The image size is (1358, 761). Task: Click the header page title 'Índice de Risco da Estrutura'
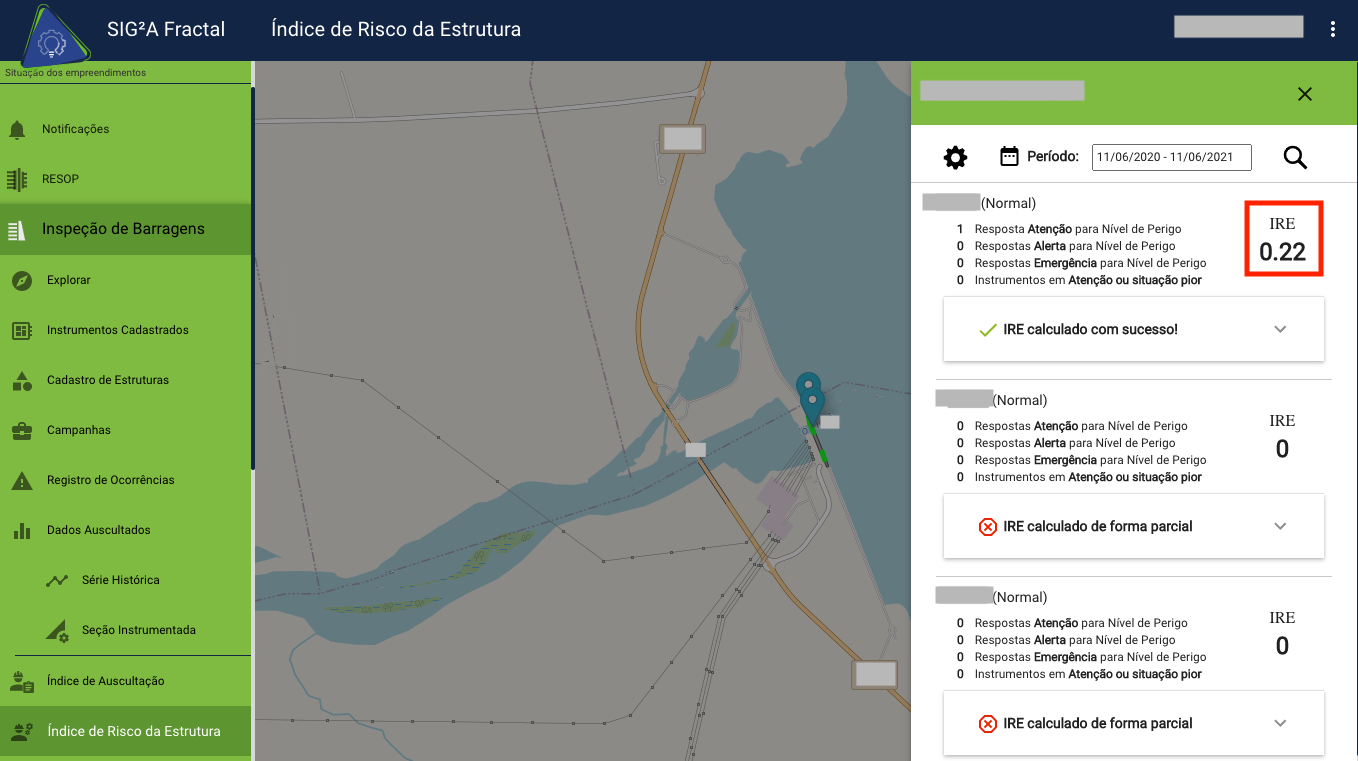tap(396, 29)
